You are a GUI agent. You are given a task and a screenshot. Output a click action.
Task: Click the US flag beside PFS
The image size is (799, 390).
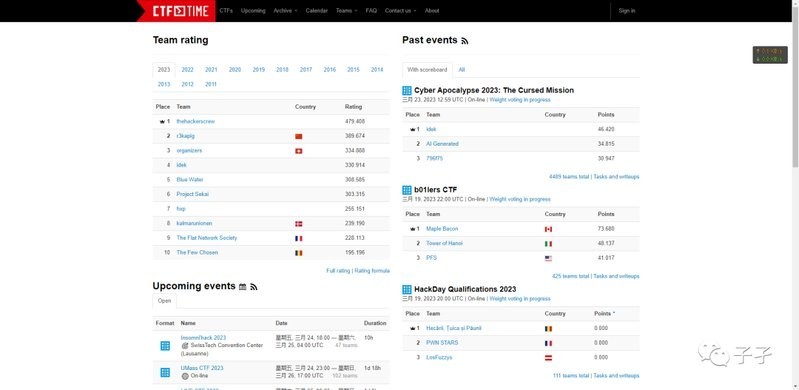pos(548,258)
